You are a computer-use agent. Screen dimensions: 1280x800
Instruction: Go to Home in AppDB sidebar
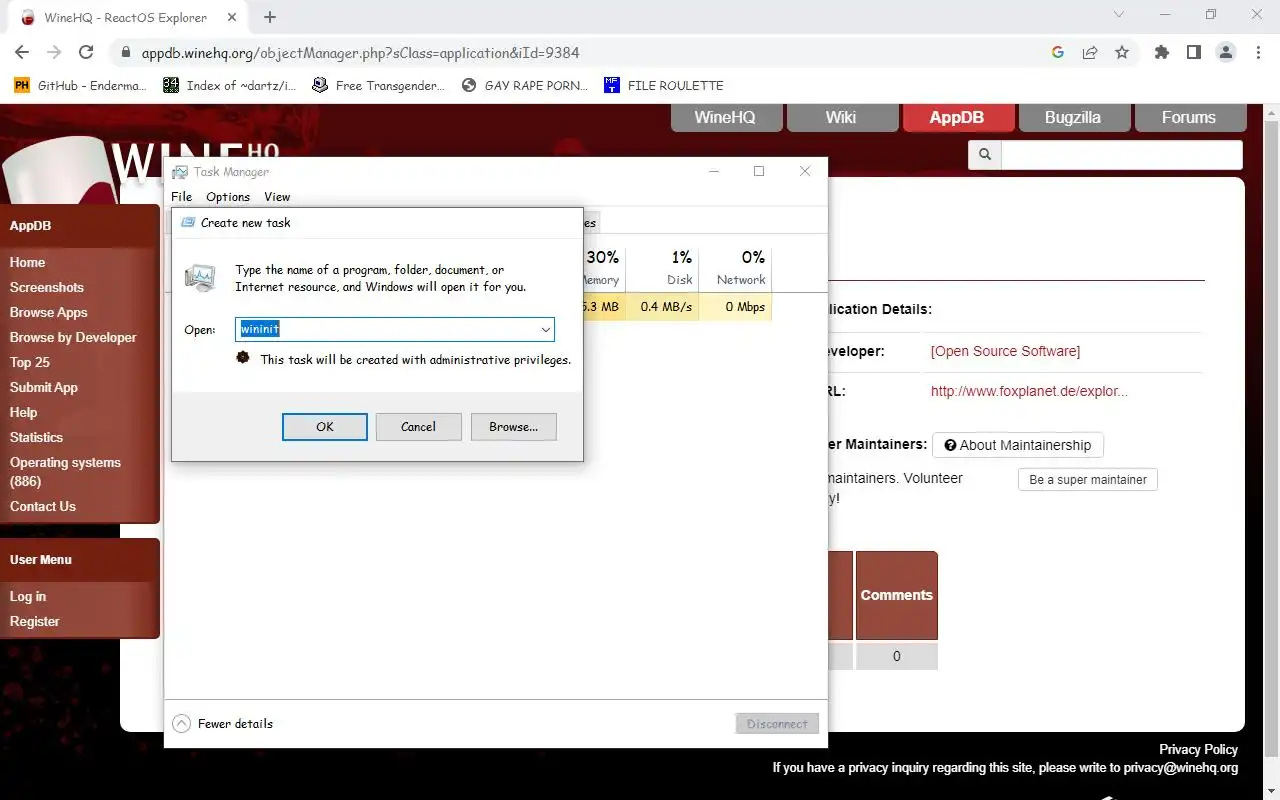click(27, 262)
